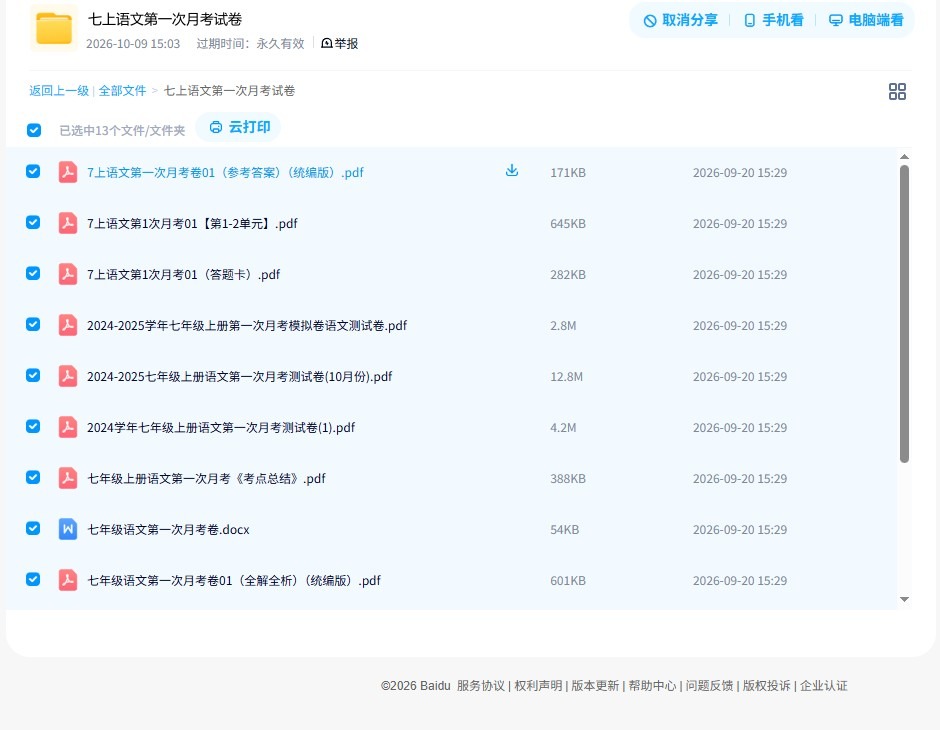
Task: Open 问题反馈 footer link
Action: click(710, 686)
